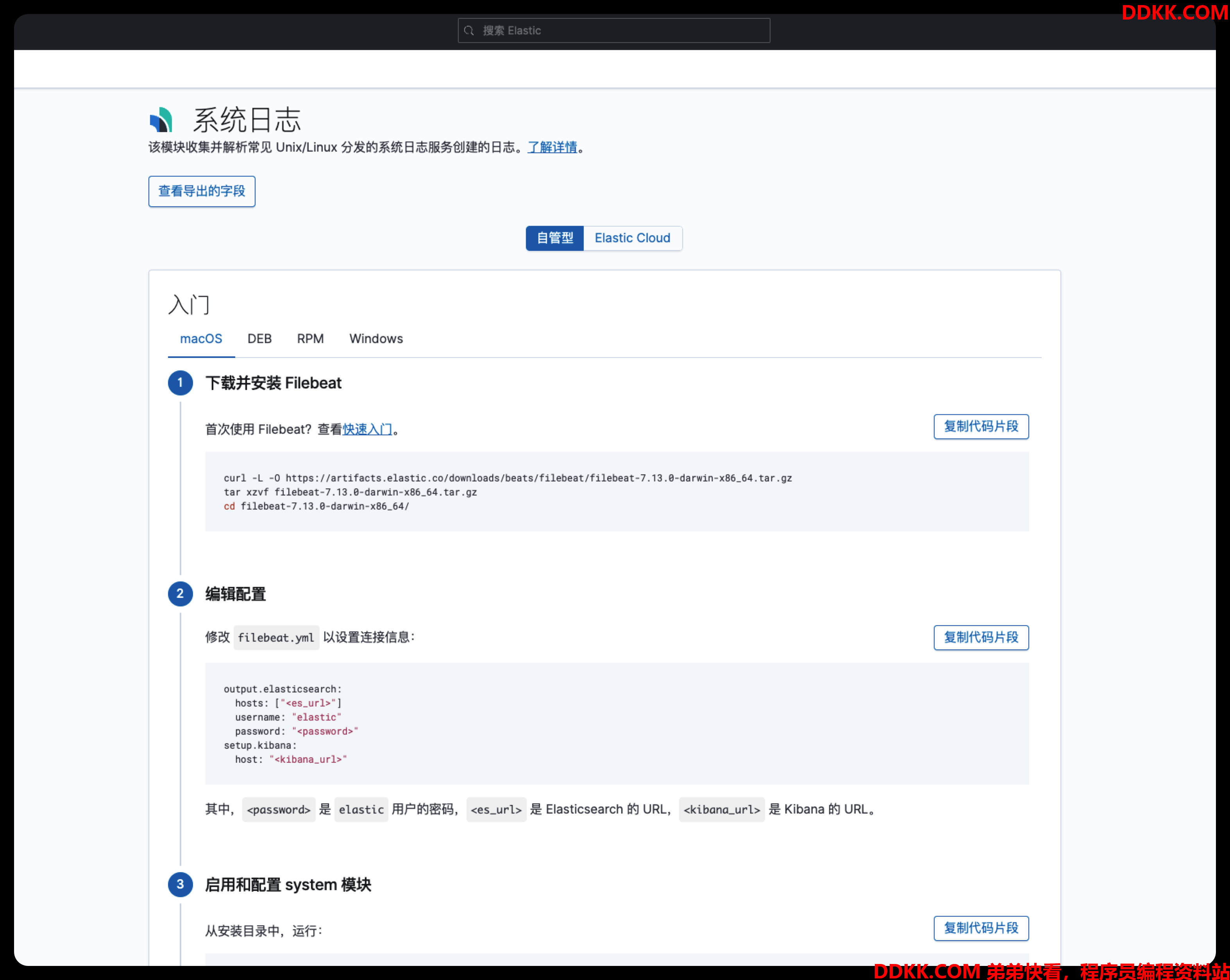Click the inline <kibana_url> code label
The height and width of the screenshot is (980, 1230).
(722, 810)
